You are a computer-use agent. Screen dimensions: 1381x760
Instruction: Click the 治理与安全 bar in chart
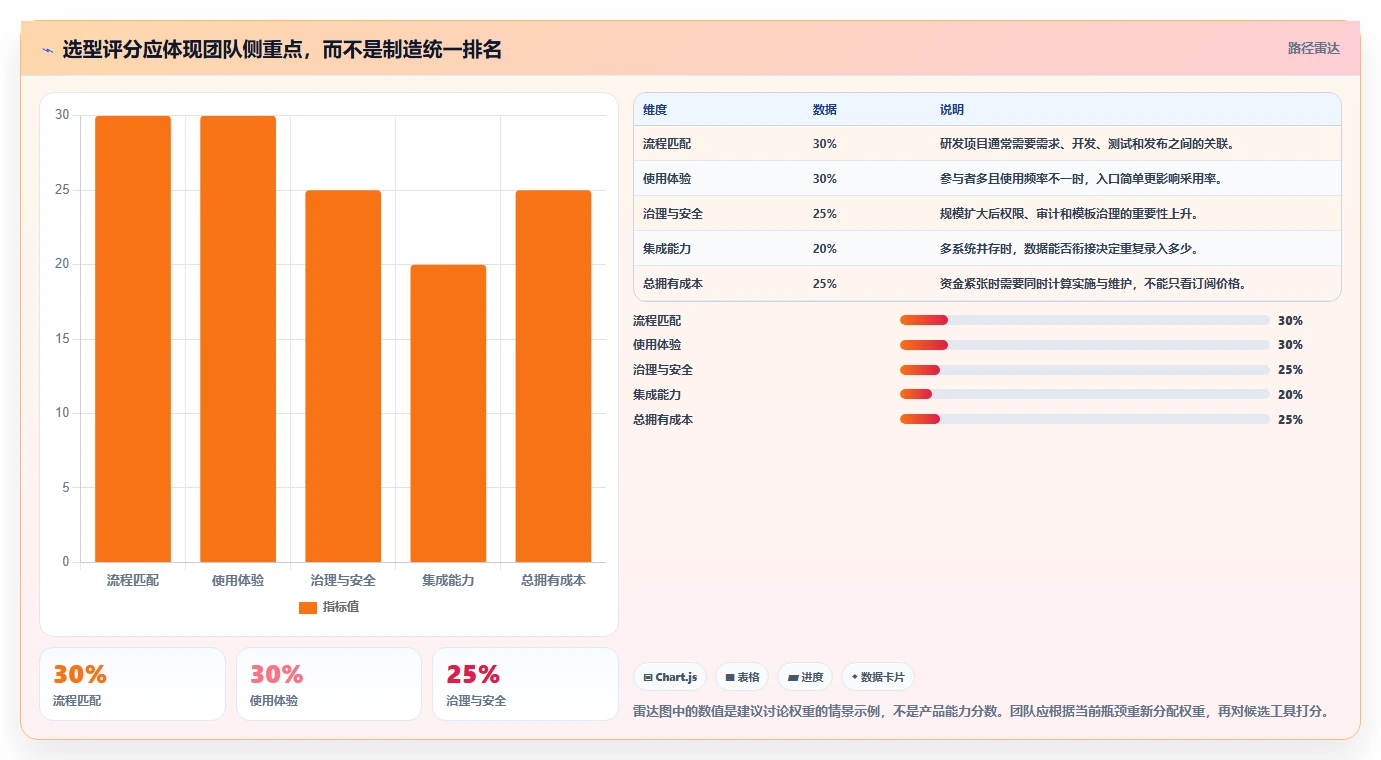[343, 376]
